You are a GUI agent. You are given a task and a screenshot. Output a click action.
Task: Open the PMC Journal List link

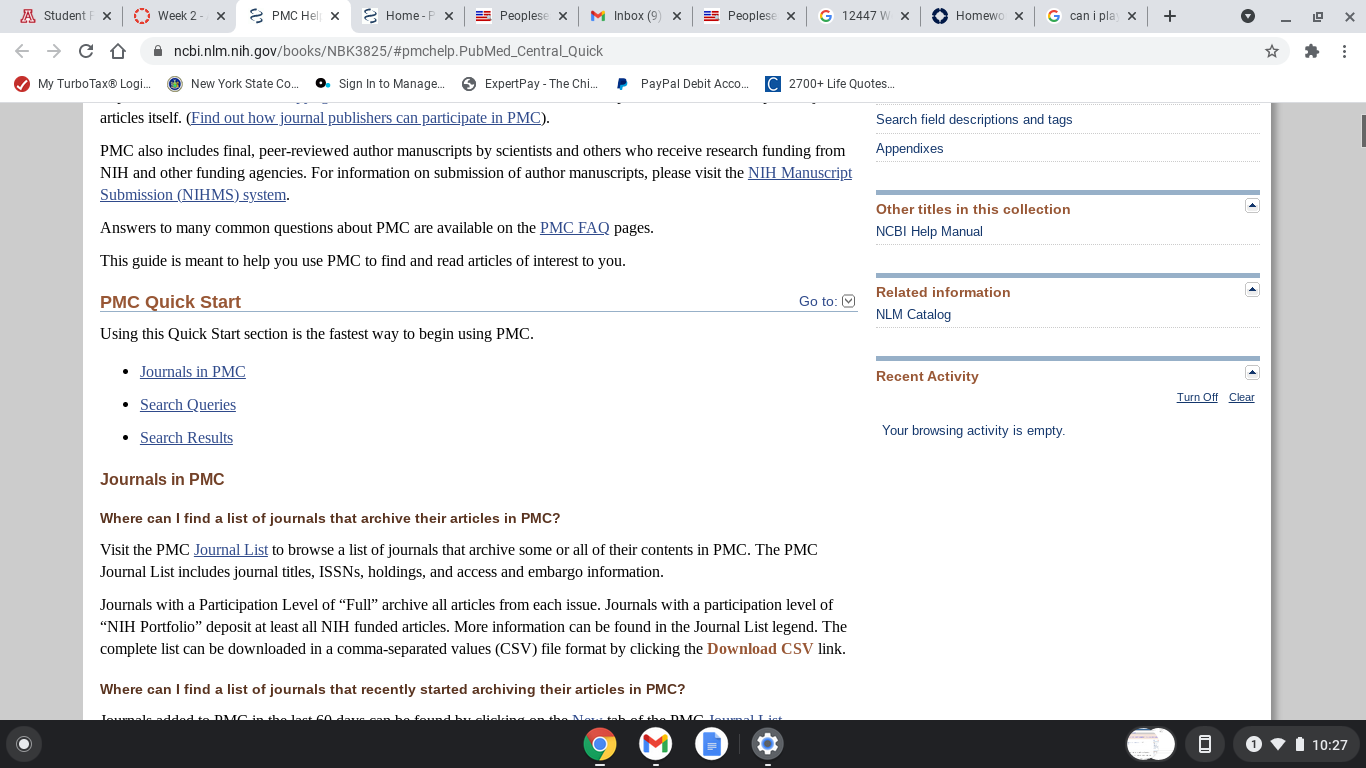[231, 550]
